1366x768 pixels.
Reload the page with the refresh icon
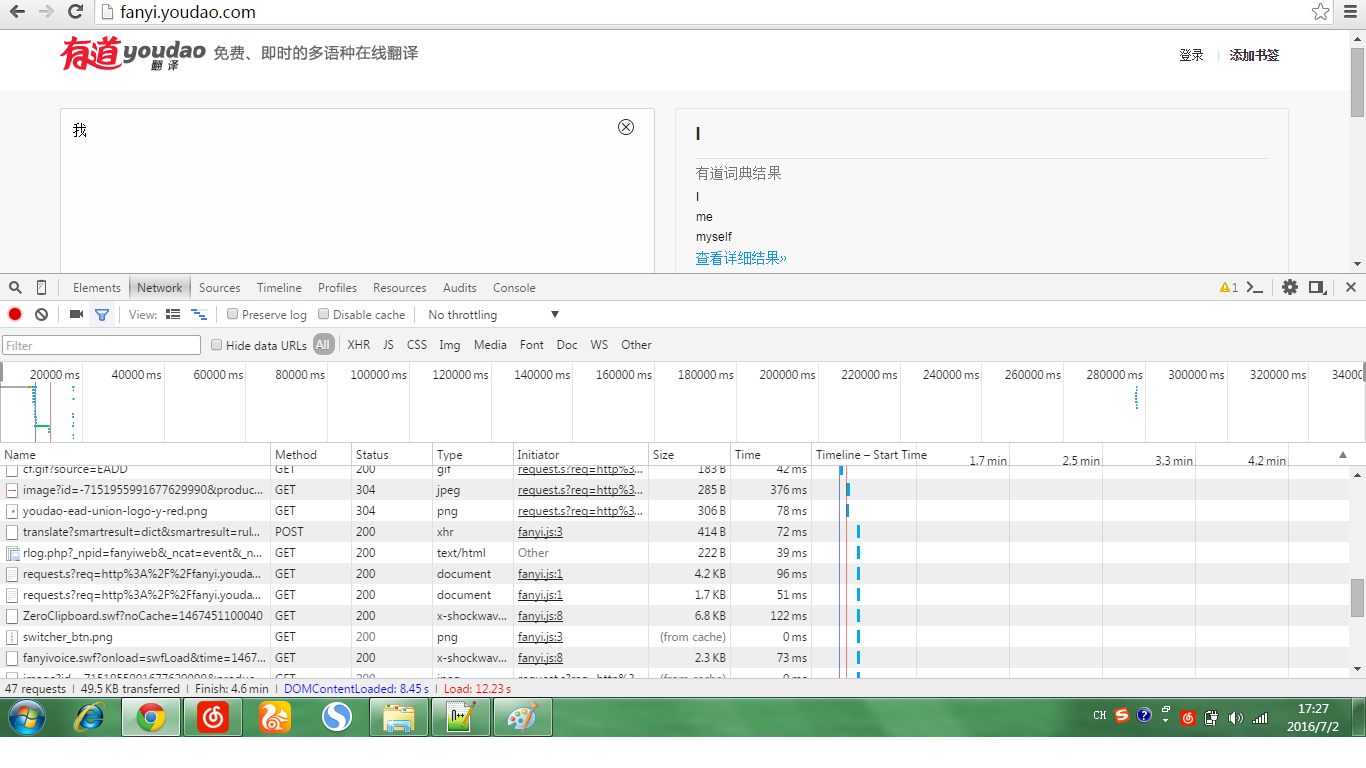coord(75,12)
